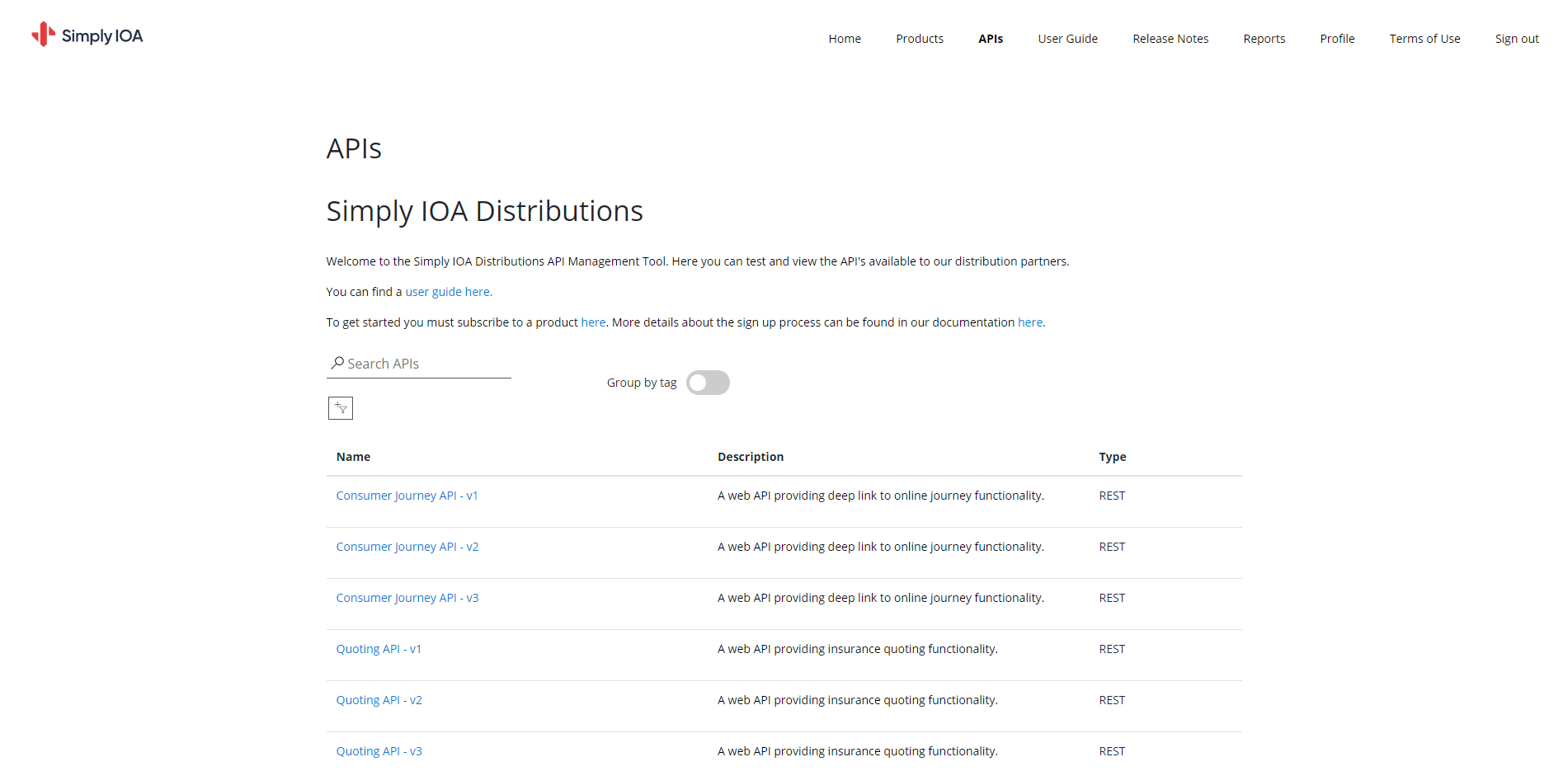Click the 'Group by tag' label
The width and height of the screenshot is (1568, 771).
pyautogui.click(x=642, y=383)
